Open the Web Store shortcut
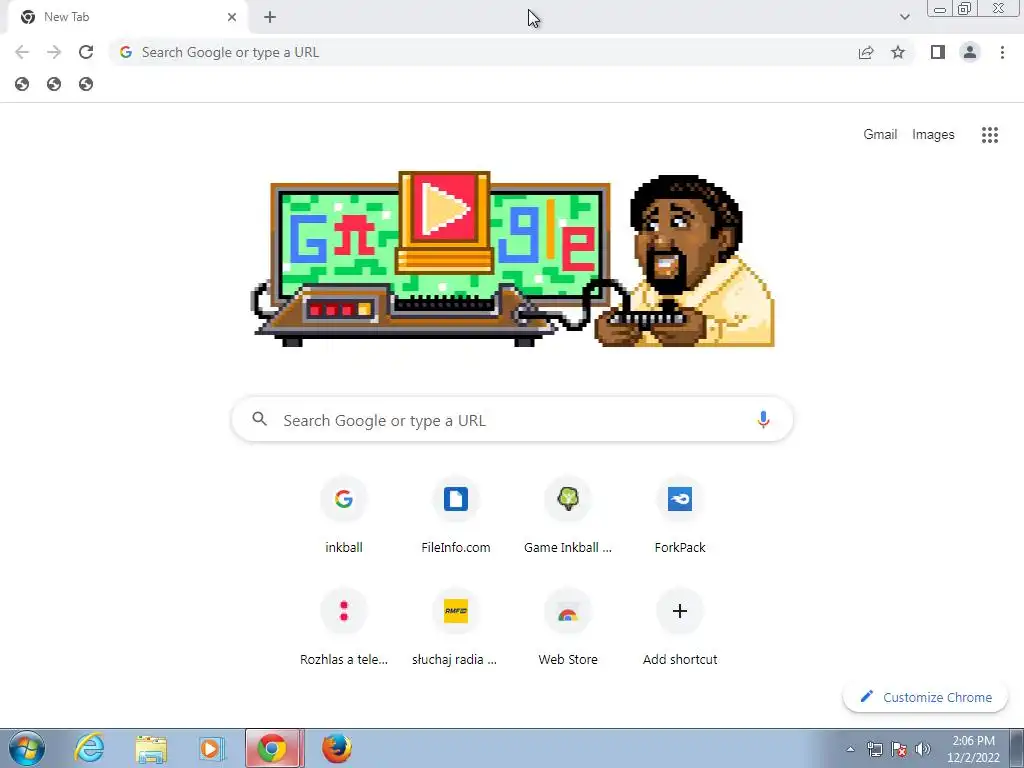This screenshot has height=768, width=1024. [x=568, y=630]
